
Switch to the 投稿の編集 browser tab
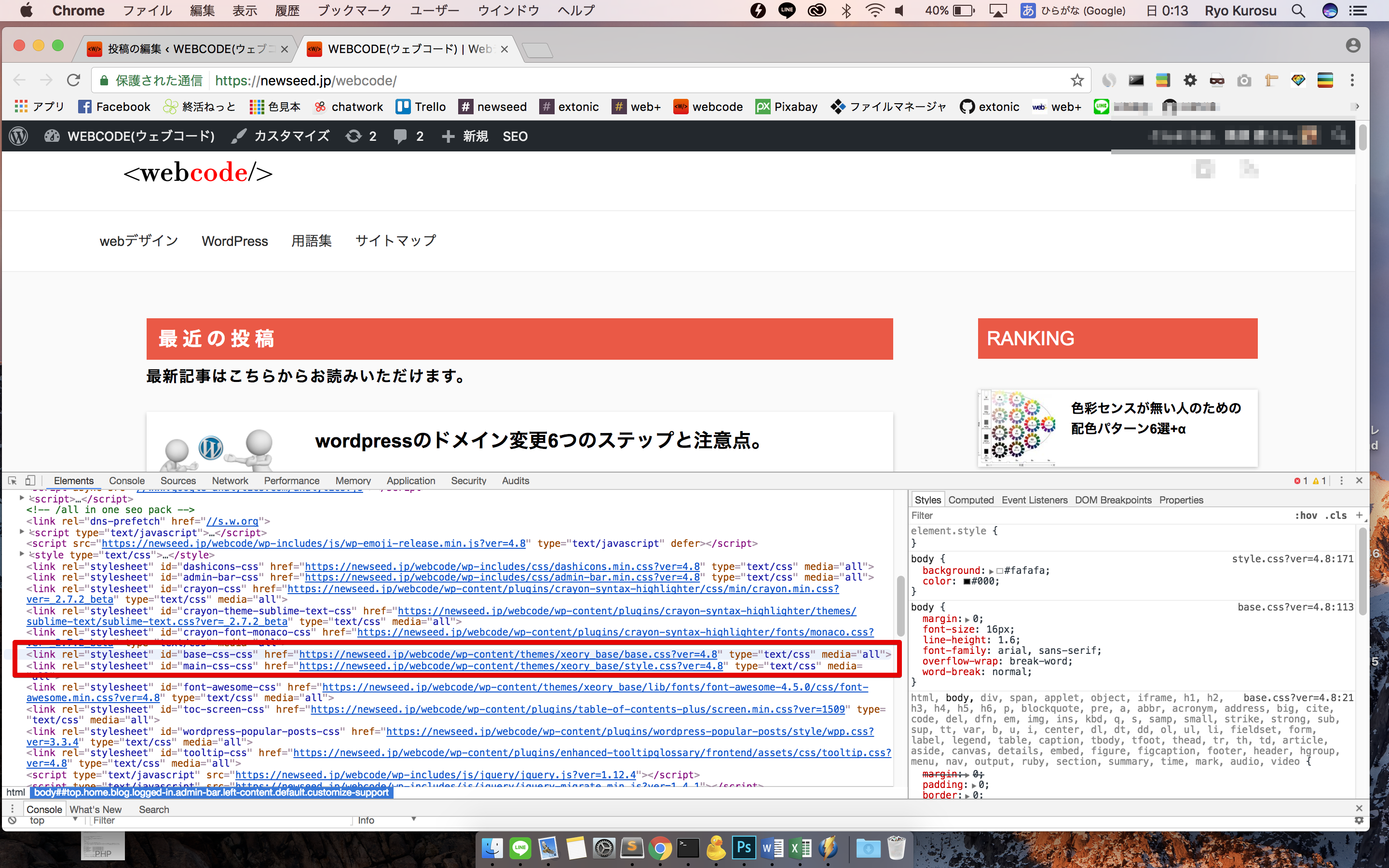187,49
